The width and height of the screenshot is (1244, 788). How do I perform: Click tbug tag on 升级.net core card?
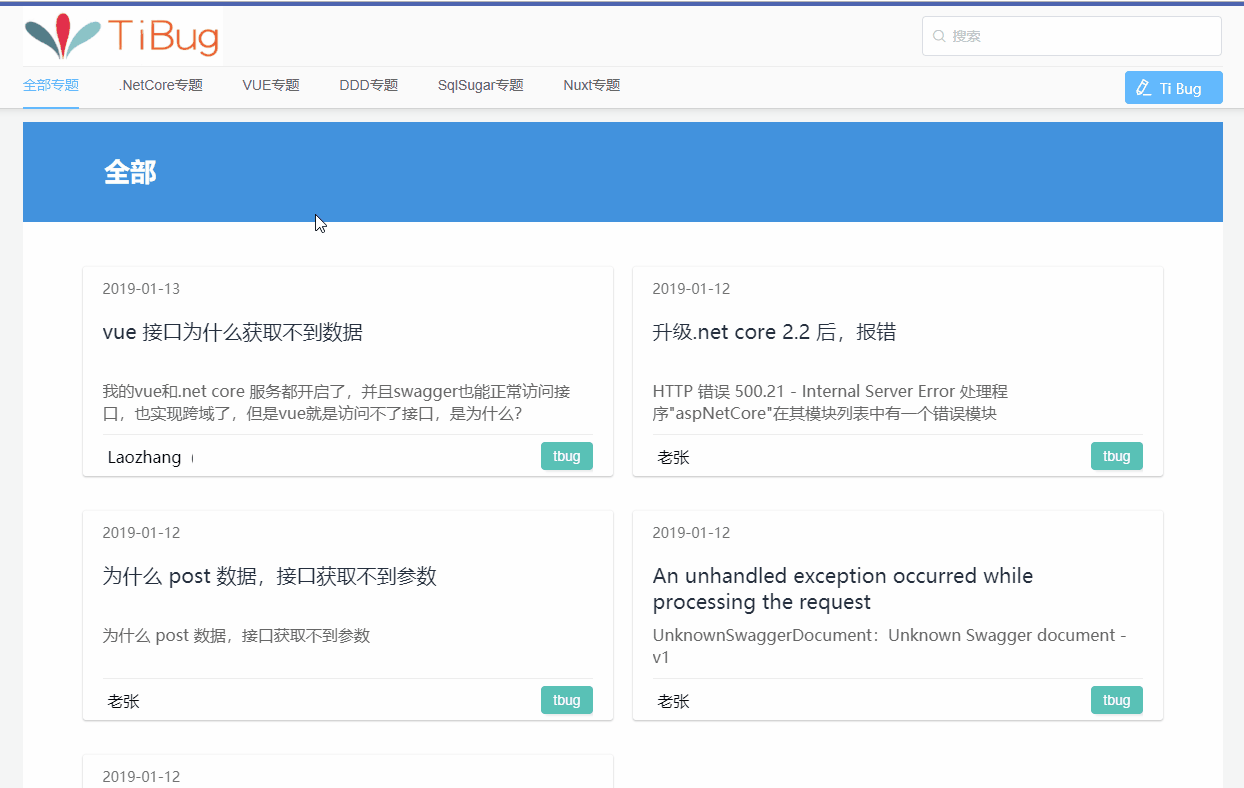click(1117, 456)
